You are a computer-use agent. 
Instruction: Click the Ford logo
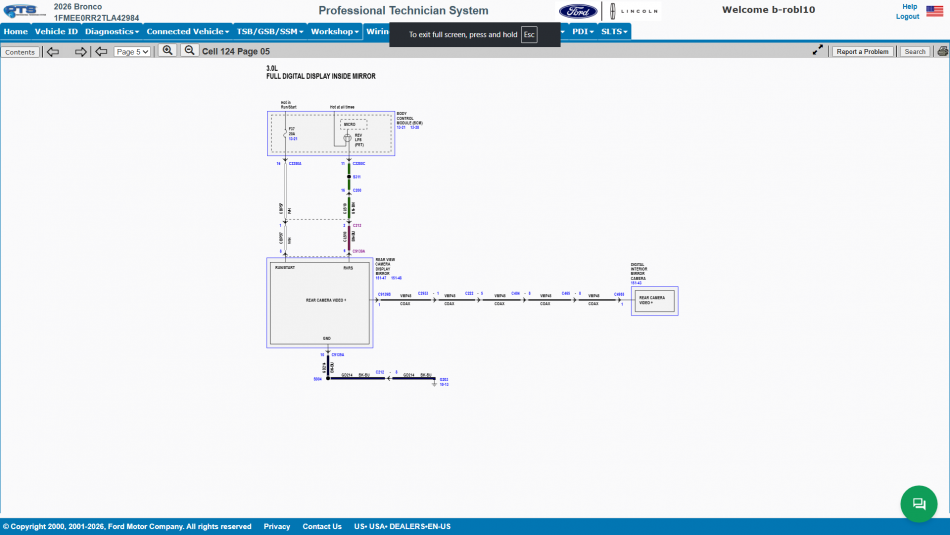click(578, 11)
